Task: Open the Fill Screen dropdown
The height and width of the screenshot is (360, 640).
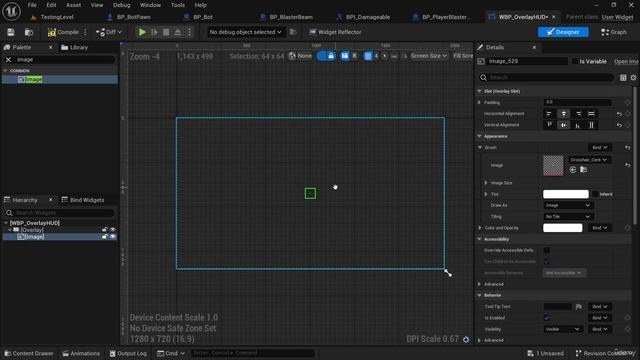Action: [462, 56]
